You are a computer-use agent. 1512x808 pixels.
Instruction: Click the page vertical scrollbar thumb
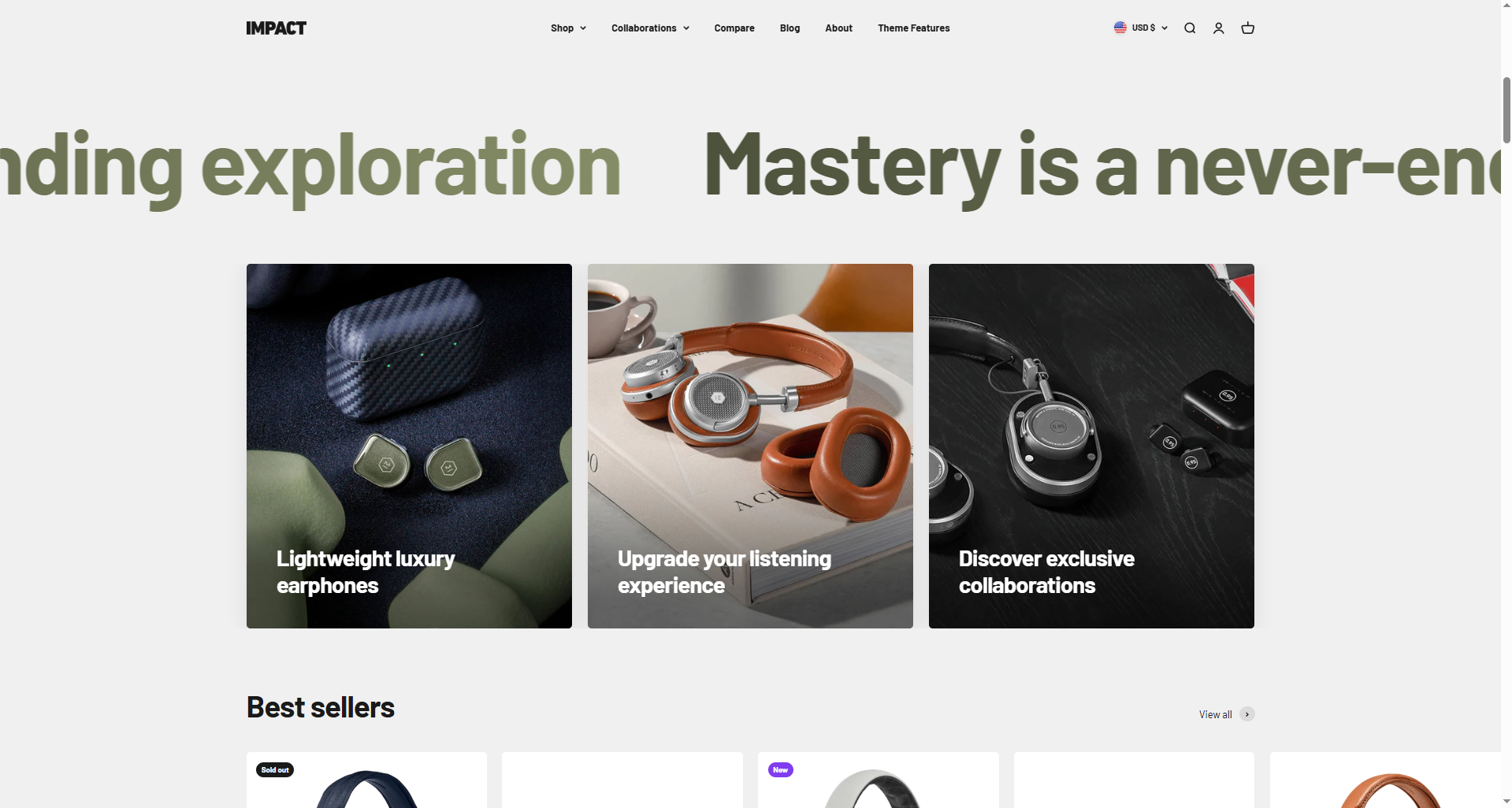[1506, 110]
